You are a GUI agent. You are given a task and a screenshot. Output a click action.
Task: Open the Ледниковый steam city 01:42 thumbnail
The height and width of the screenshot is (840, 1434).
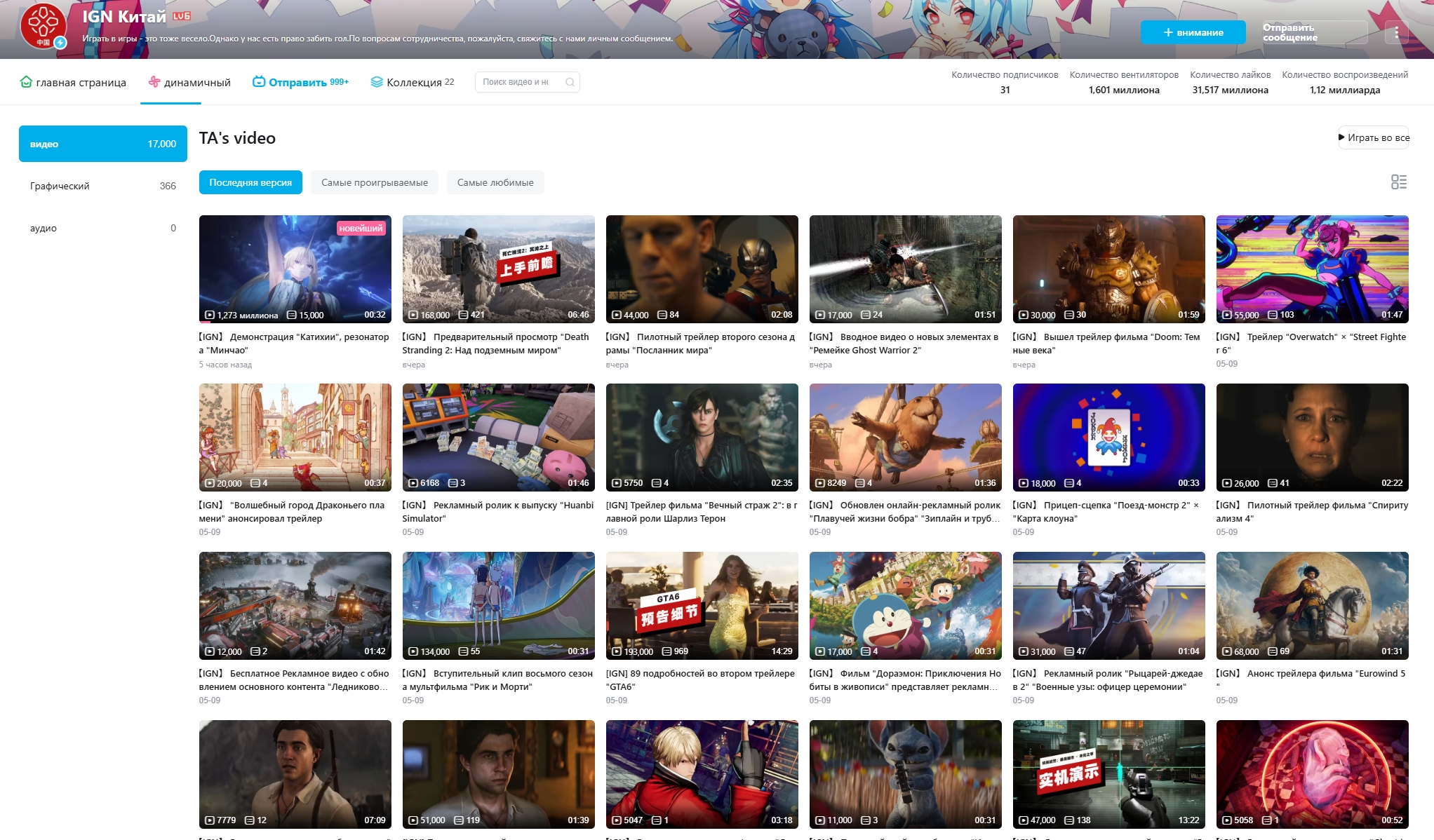pos(295,606)
